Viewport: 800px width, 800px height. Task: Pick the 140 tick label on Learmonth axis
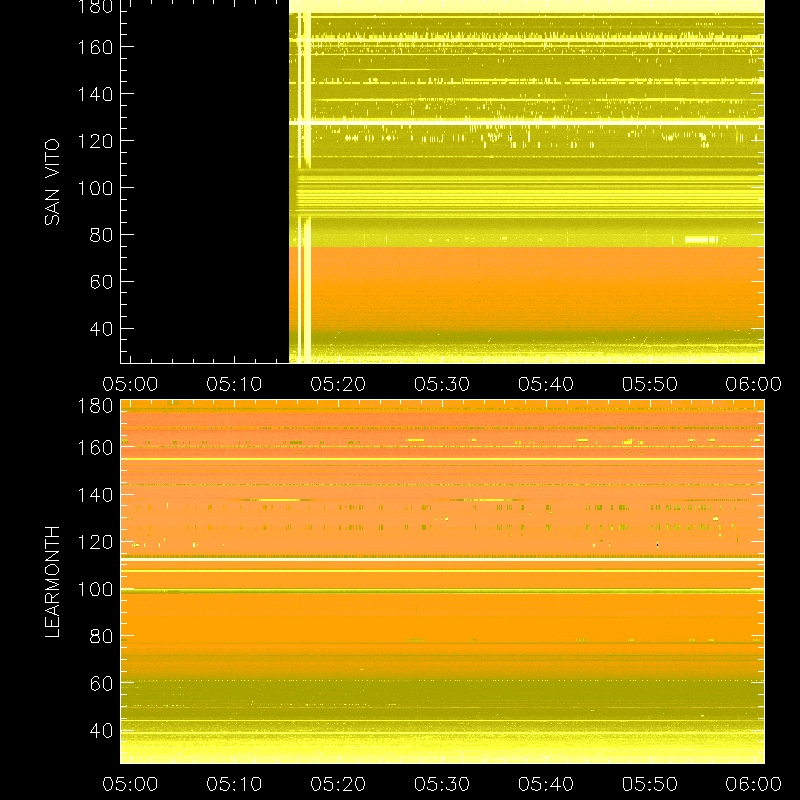click(x=95, y=495)
